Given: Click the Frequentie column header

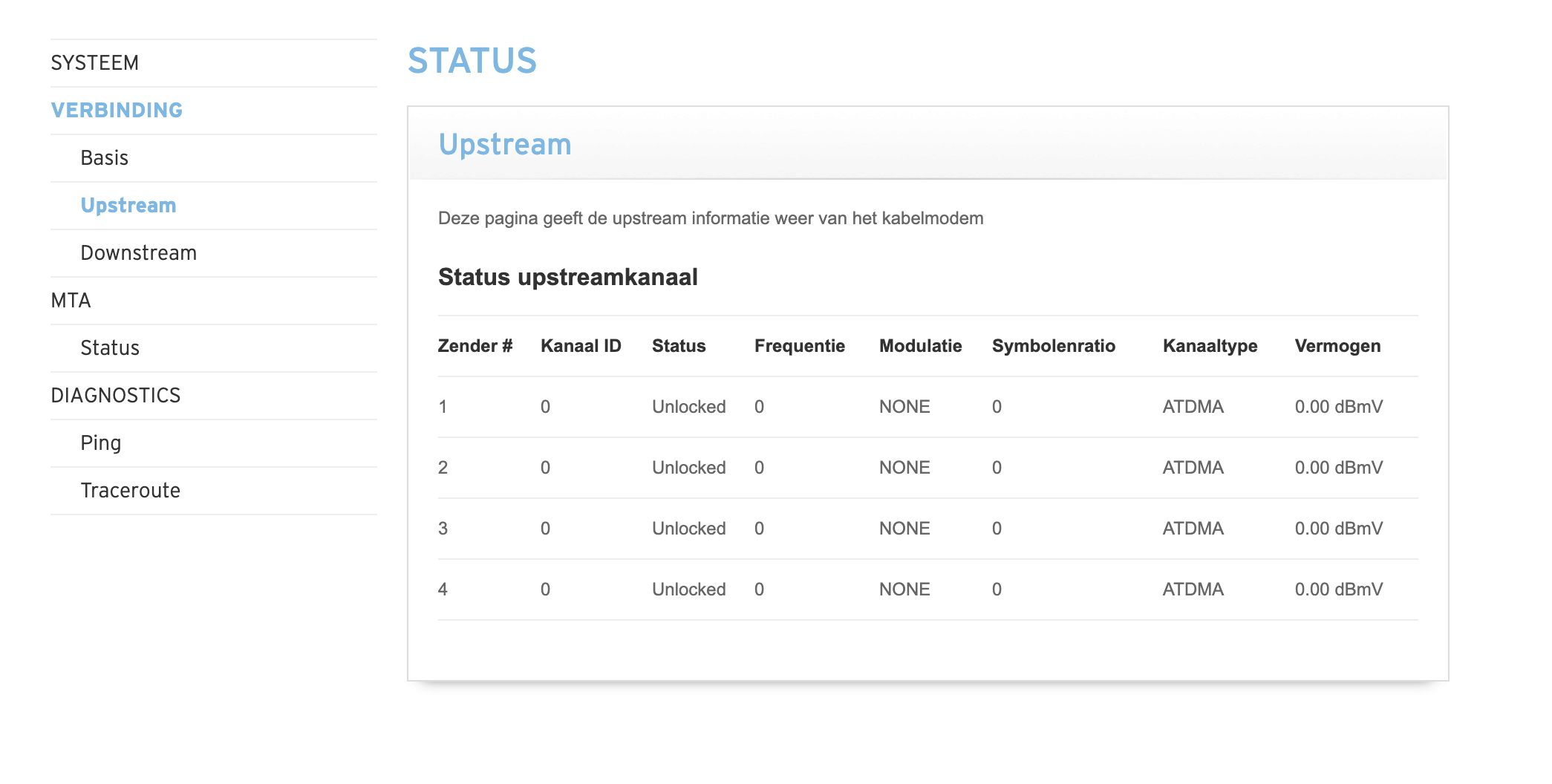Looking at the screenshot, I should (799, 346).
